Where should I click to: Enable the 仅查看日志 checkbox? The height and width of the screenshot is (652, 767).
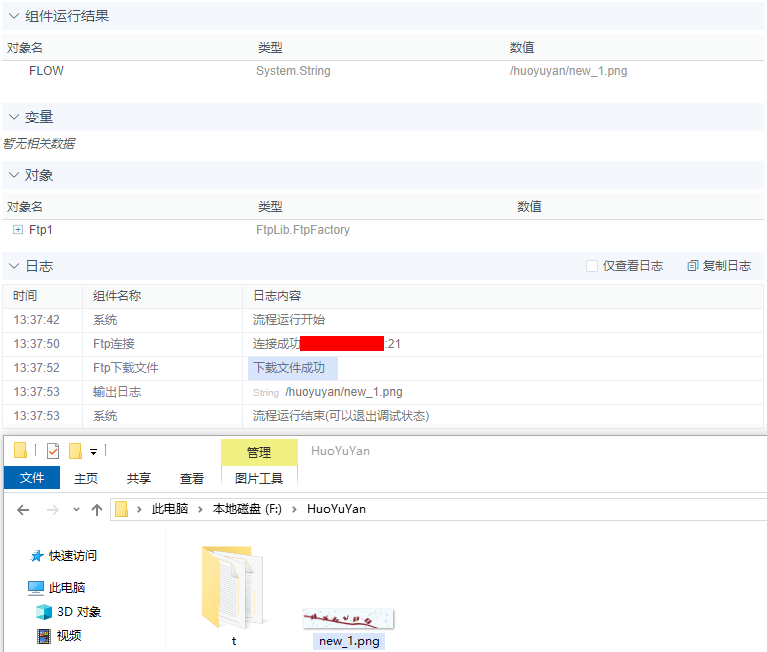coord(592,266)
